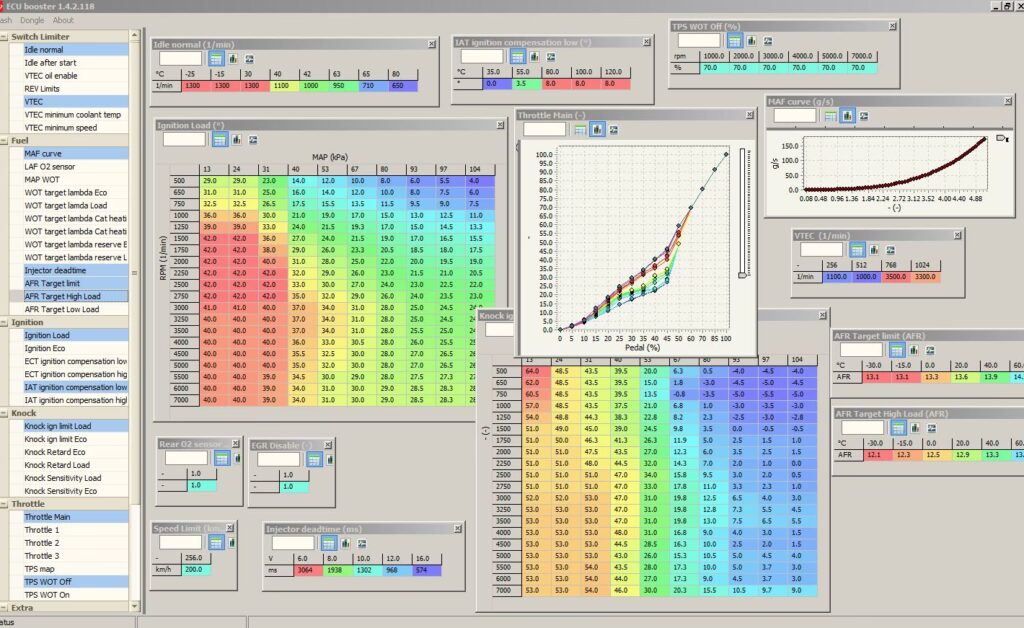Switch Idle normal panel to chart view
This screenshot has width=1024, height=628.
[x=231, y=59]
